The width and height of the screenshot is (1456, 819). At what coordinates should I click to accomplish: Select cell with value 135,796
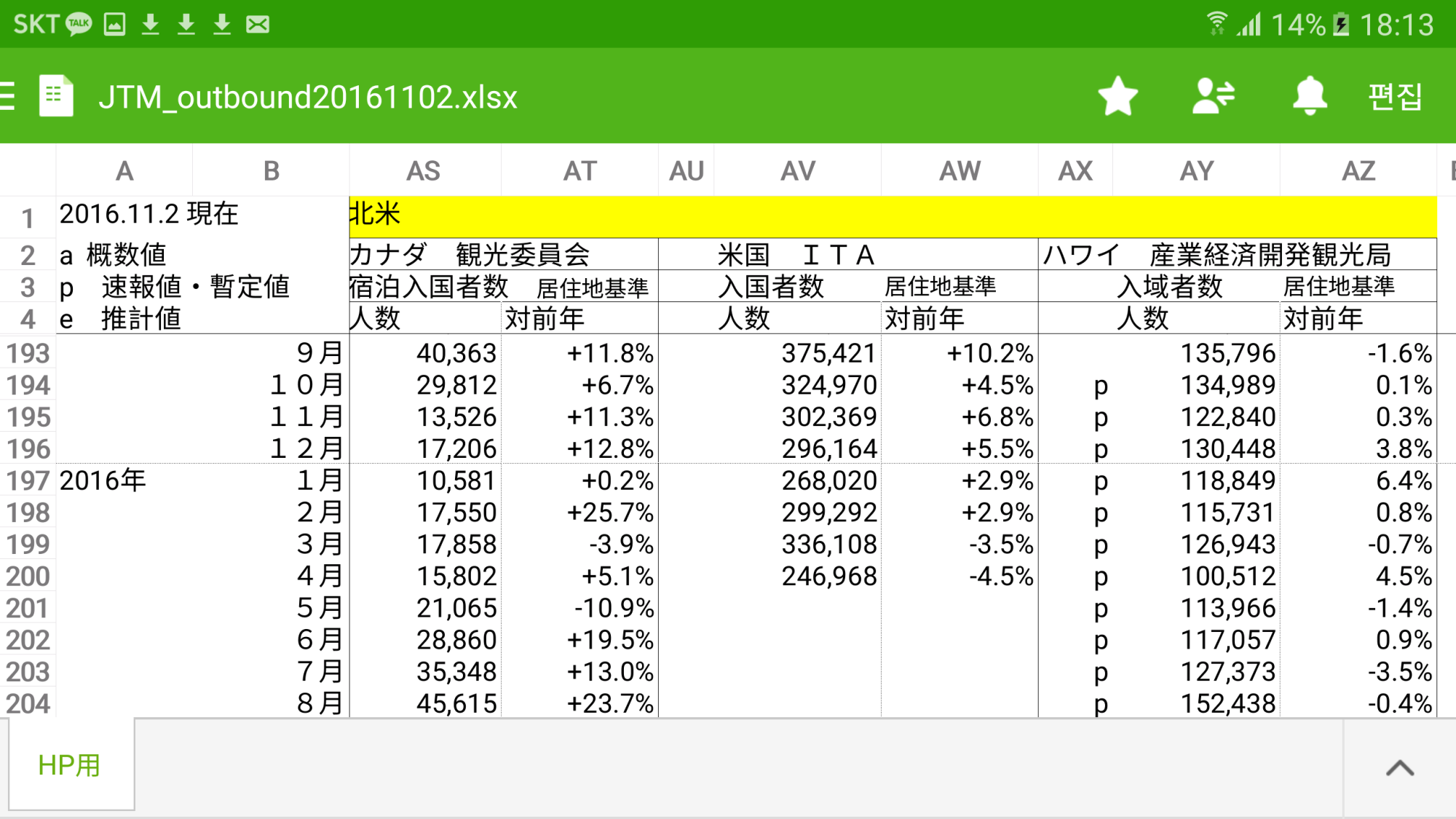[x=1196, y=353]
